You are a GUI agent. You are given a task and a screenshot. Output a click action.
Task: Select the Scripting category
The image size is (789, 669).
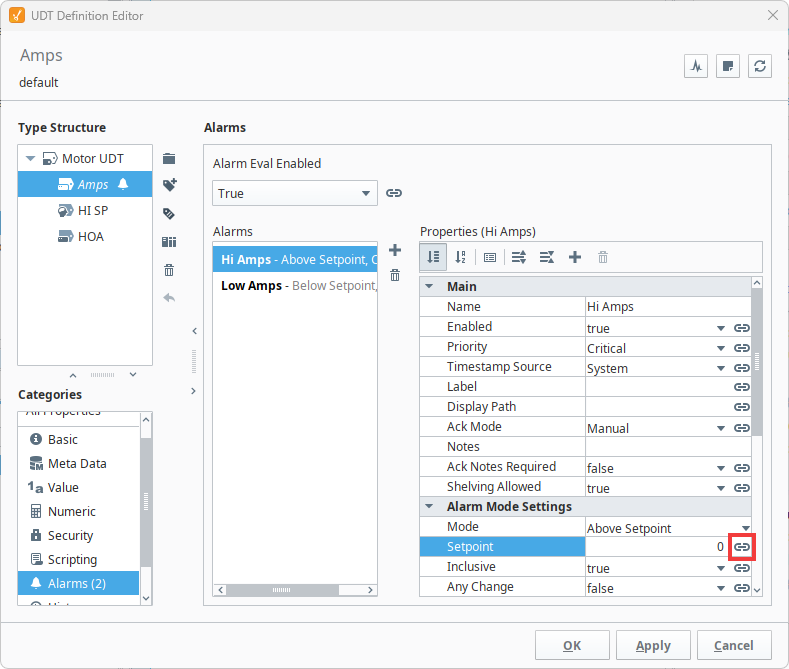[78, 559]
